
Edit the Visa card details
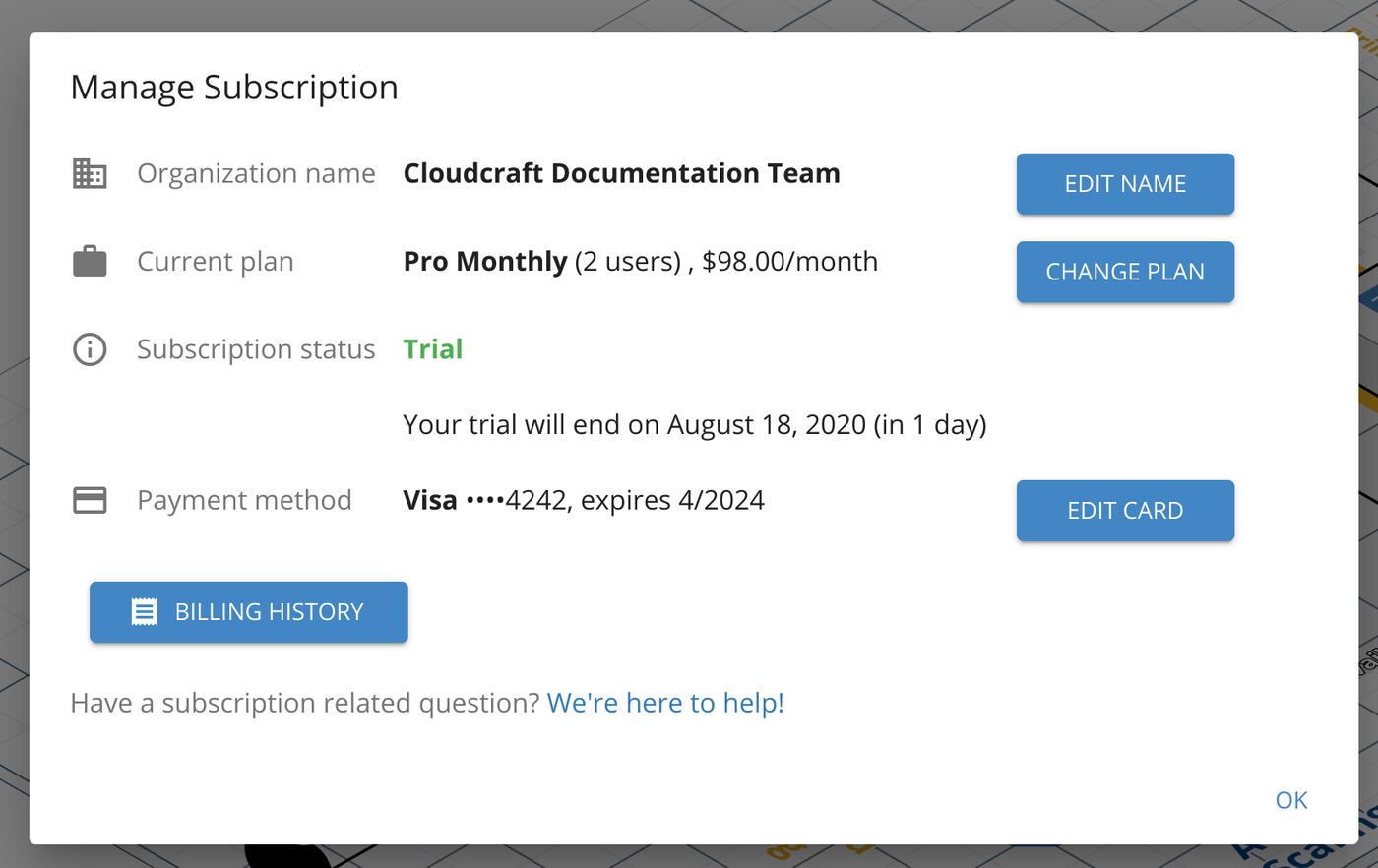[x=1125, y=511]
